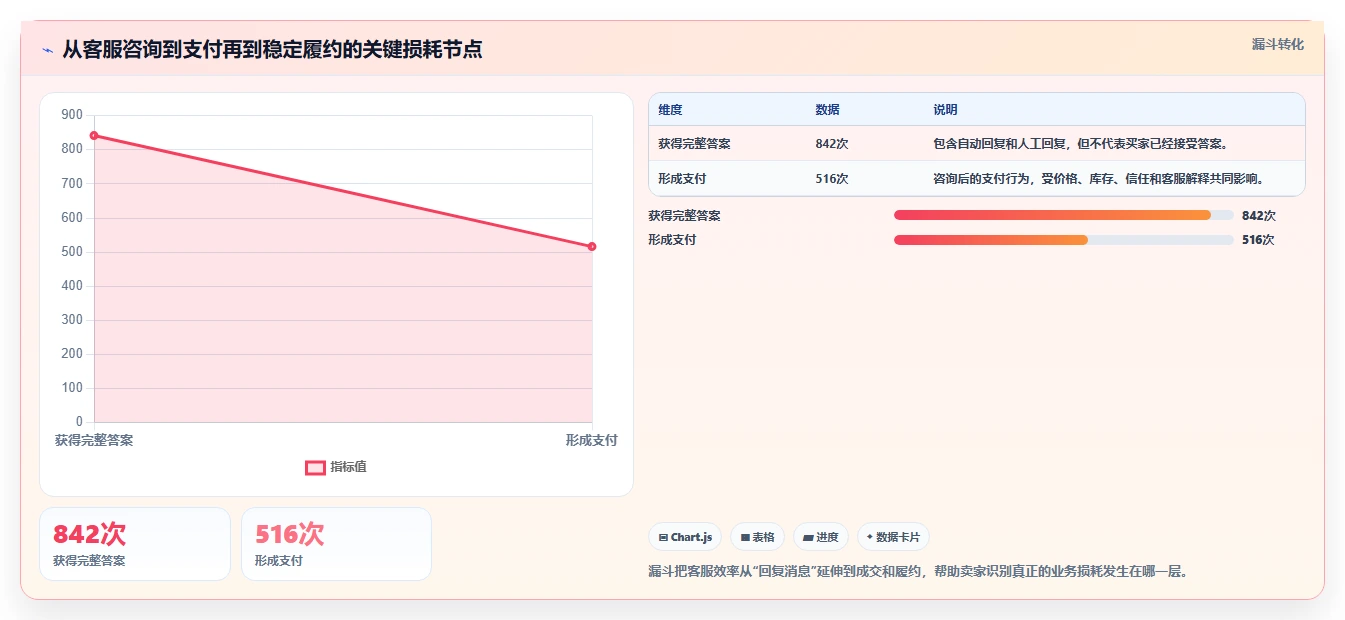Click the footer note starting 漏斗把客服效率
This screenshot has height=620, width=1345.
pos(918,572)
